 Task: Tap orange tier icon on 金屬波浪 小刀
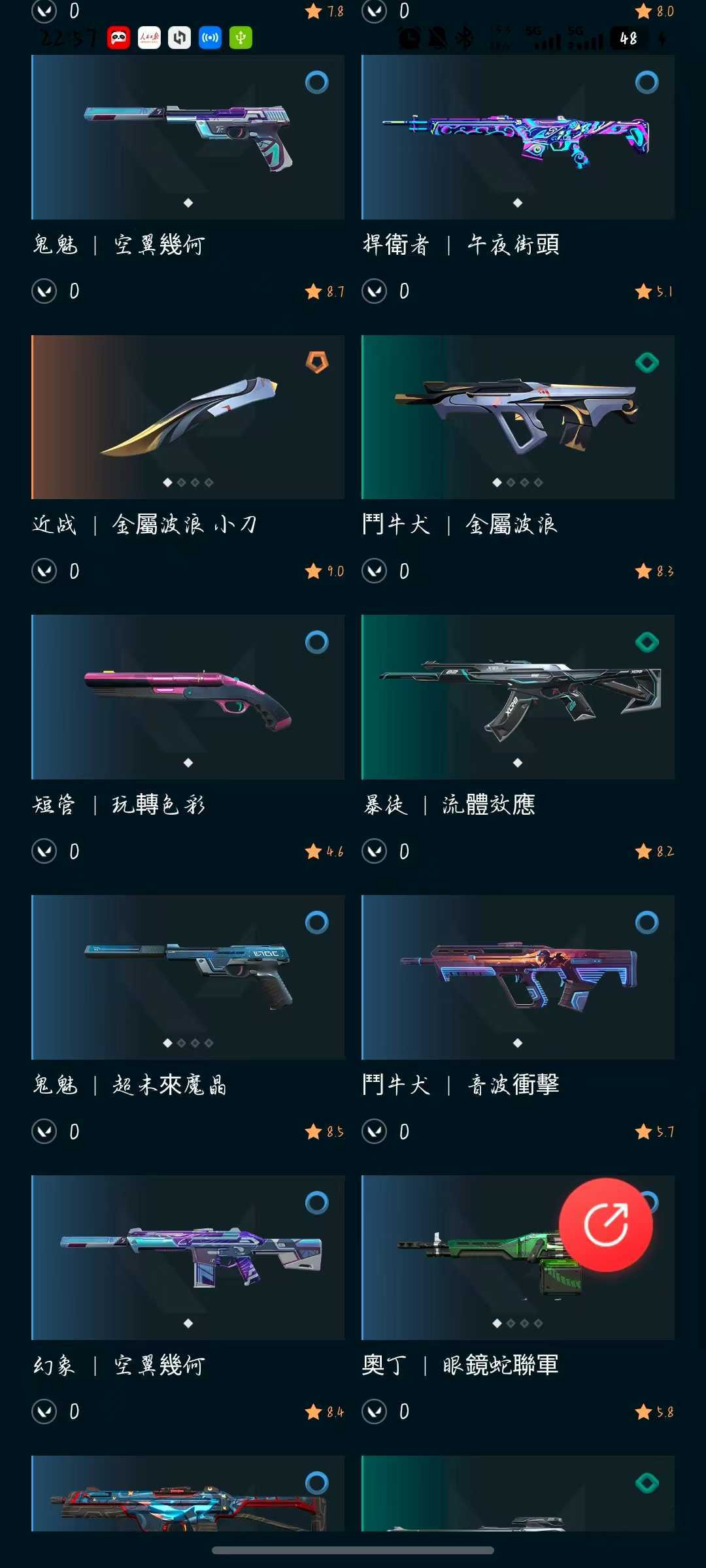coord(317,362)
